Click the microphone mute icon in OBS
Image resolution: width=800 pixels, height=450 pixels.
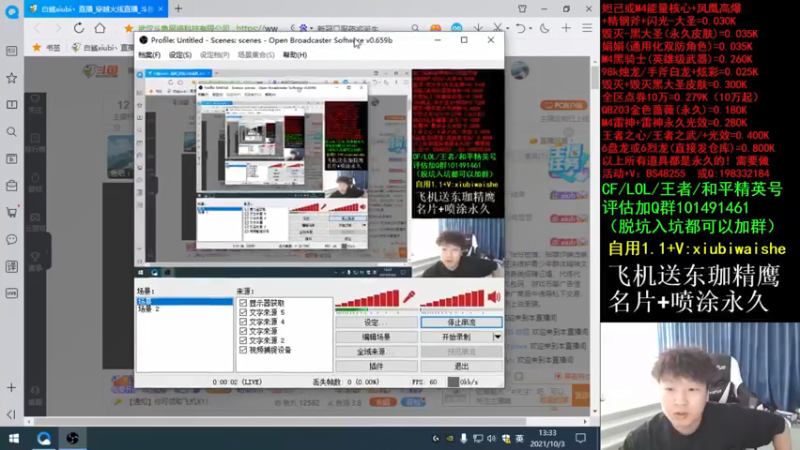coord(409,297)
